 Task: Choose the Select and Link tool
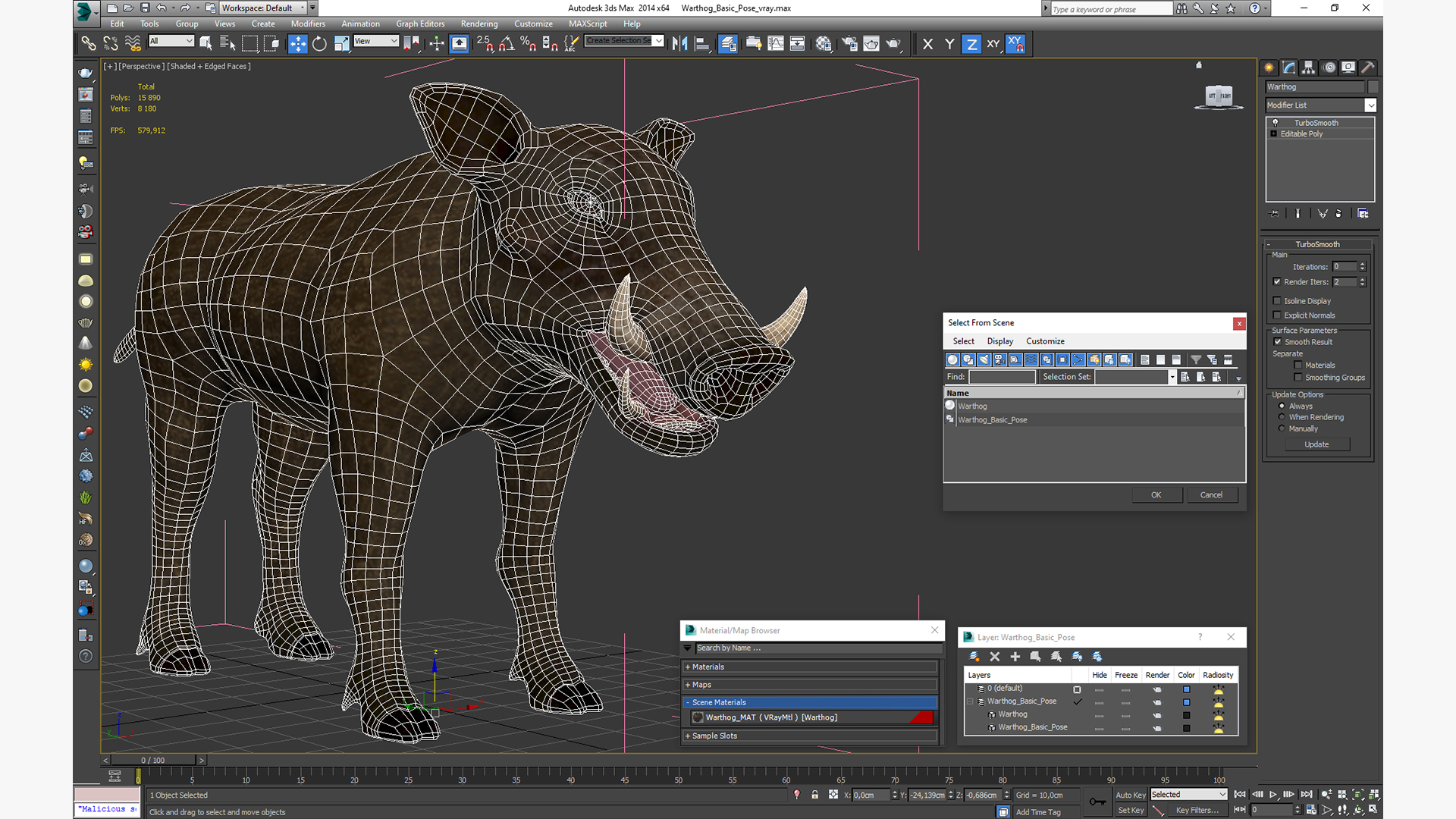click(x=89, y=44)
